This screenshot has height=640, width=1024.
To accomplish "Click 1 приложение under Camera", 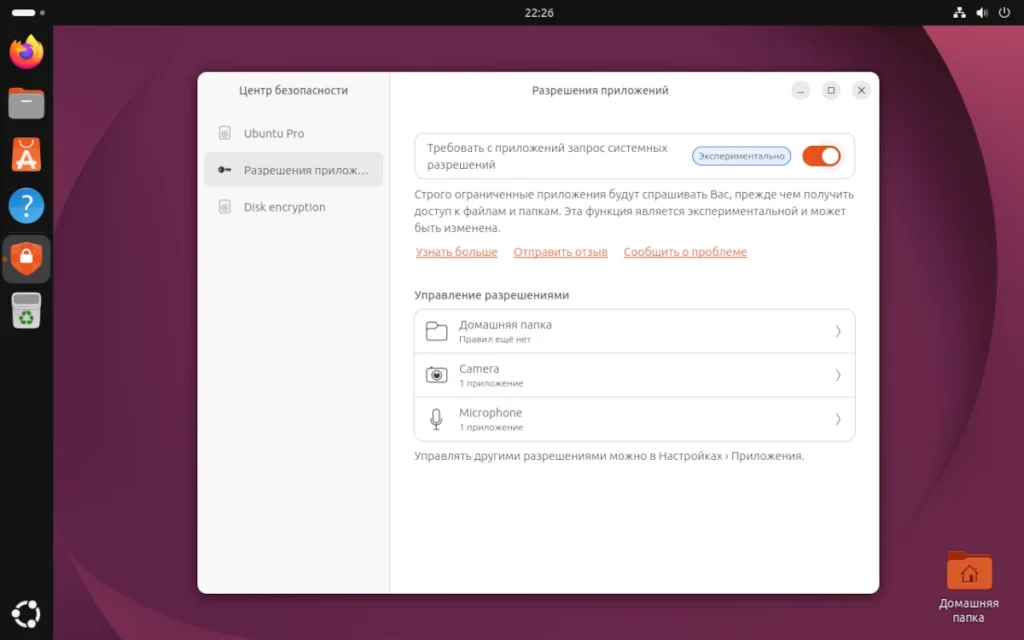I will (x=491, y=383).
